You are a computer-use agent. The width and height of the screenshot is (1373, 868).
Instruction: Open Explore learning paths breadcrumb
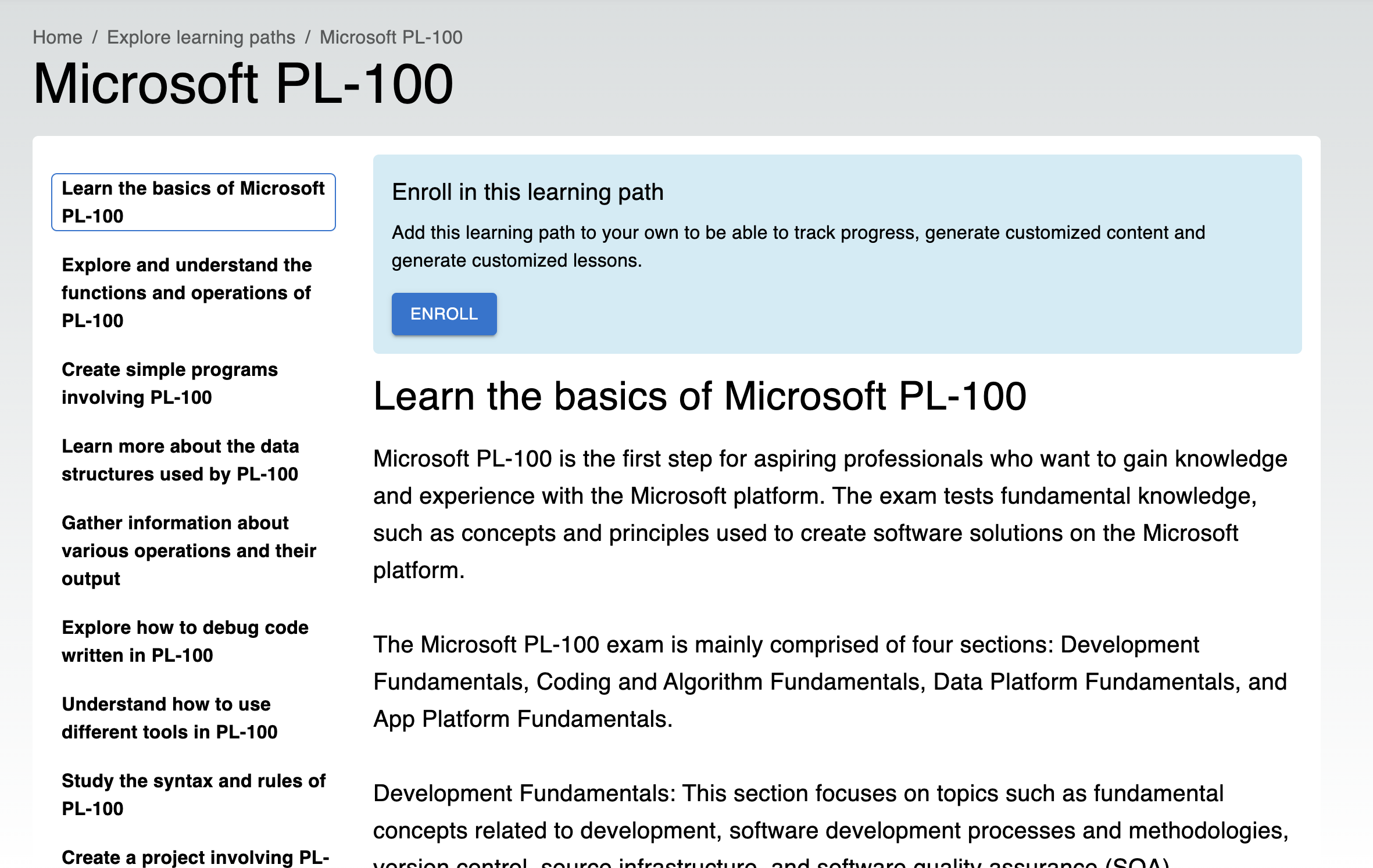point(201,37)
